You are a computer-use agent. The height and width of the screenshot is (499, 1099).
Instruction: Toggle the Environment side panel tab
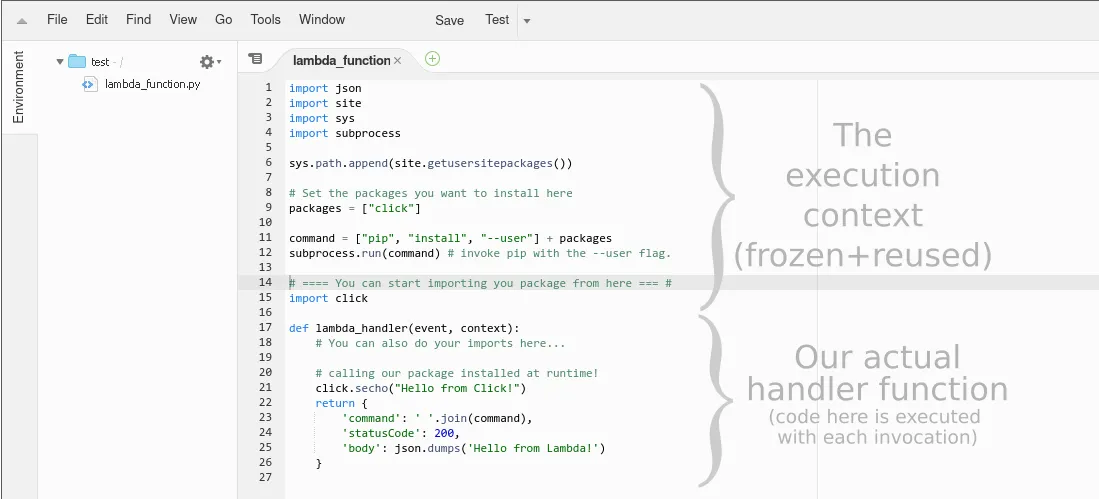pos(18,87)
